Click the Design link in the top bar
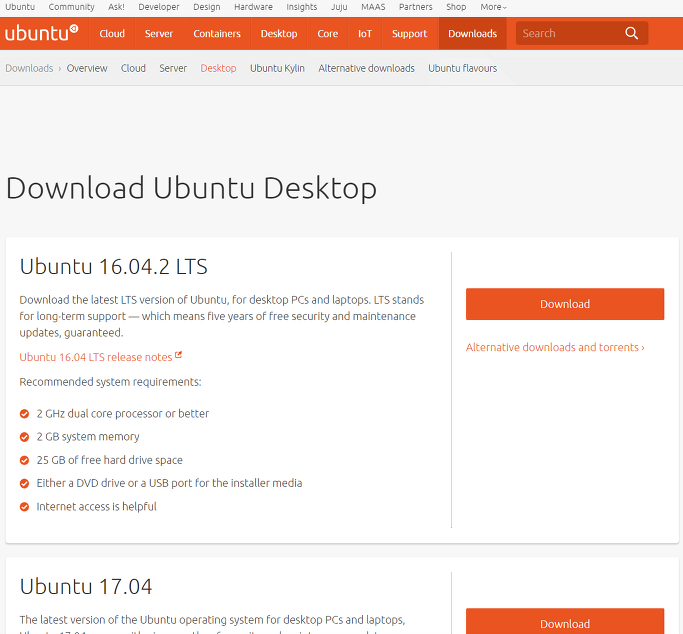Viewport: 683px width, 634px height. point(206,7)
